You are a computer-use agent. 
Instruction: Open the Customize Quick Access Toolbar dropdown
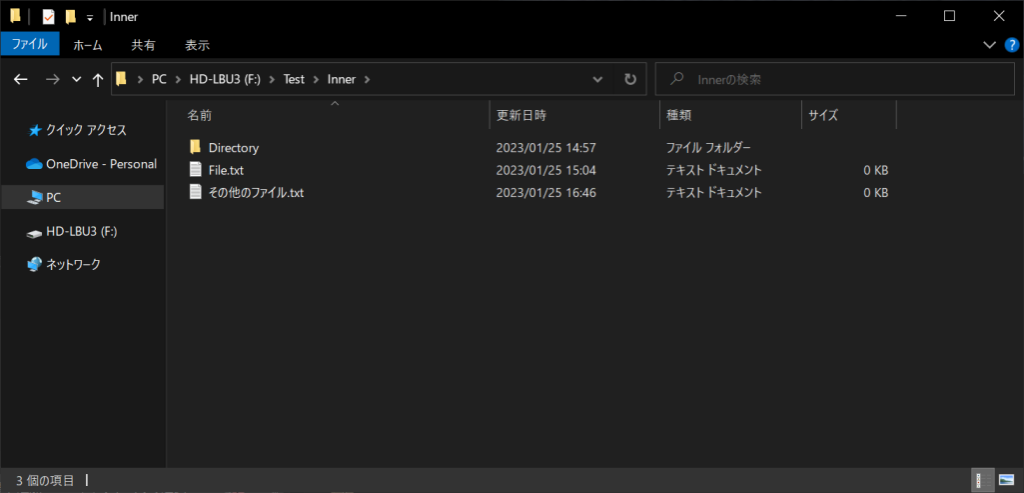click(x=90, y=18)
